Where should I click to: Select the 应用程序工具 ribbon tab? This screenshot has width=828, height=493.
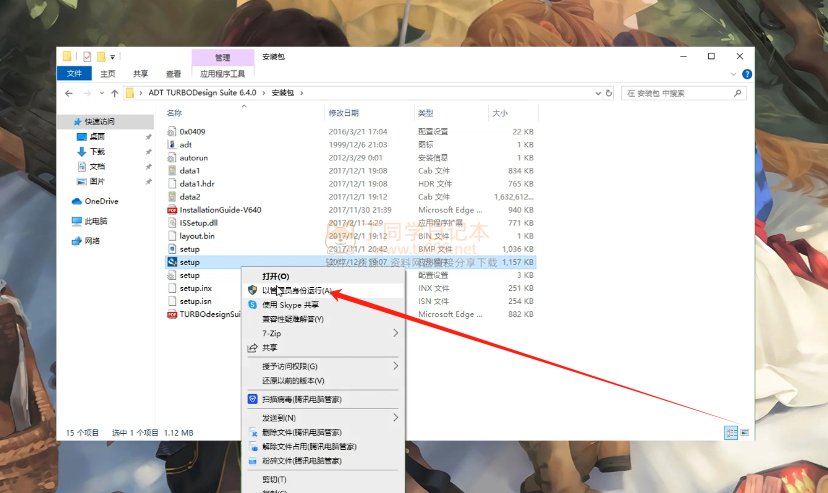[x=222, y=74]
